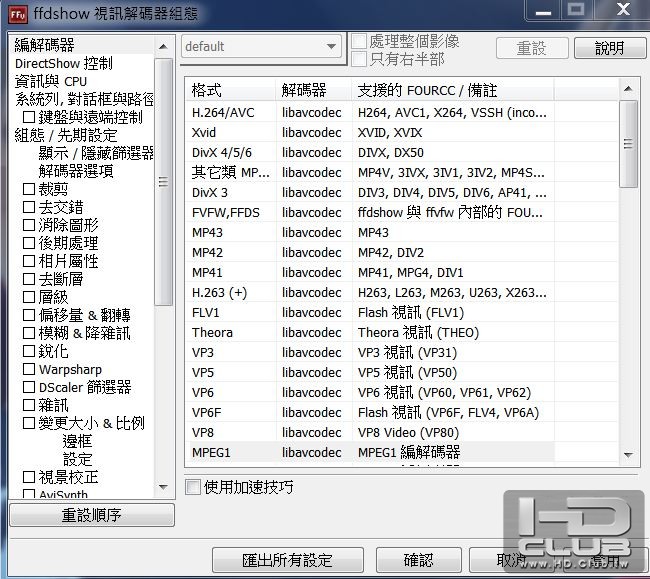Click MP41, MPG4, DIV1 FOURCC cell
The height and width of the screenshot is (579, 650).
pyautogui.click(x=410, y=273)
